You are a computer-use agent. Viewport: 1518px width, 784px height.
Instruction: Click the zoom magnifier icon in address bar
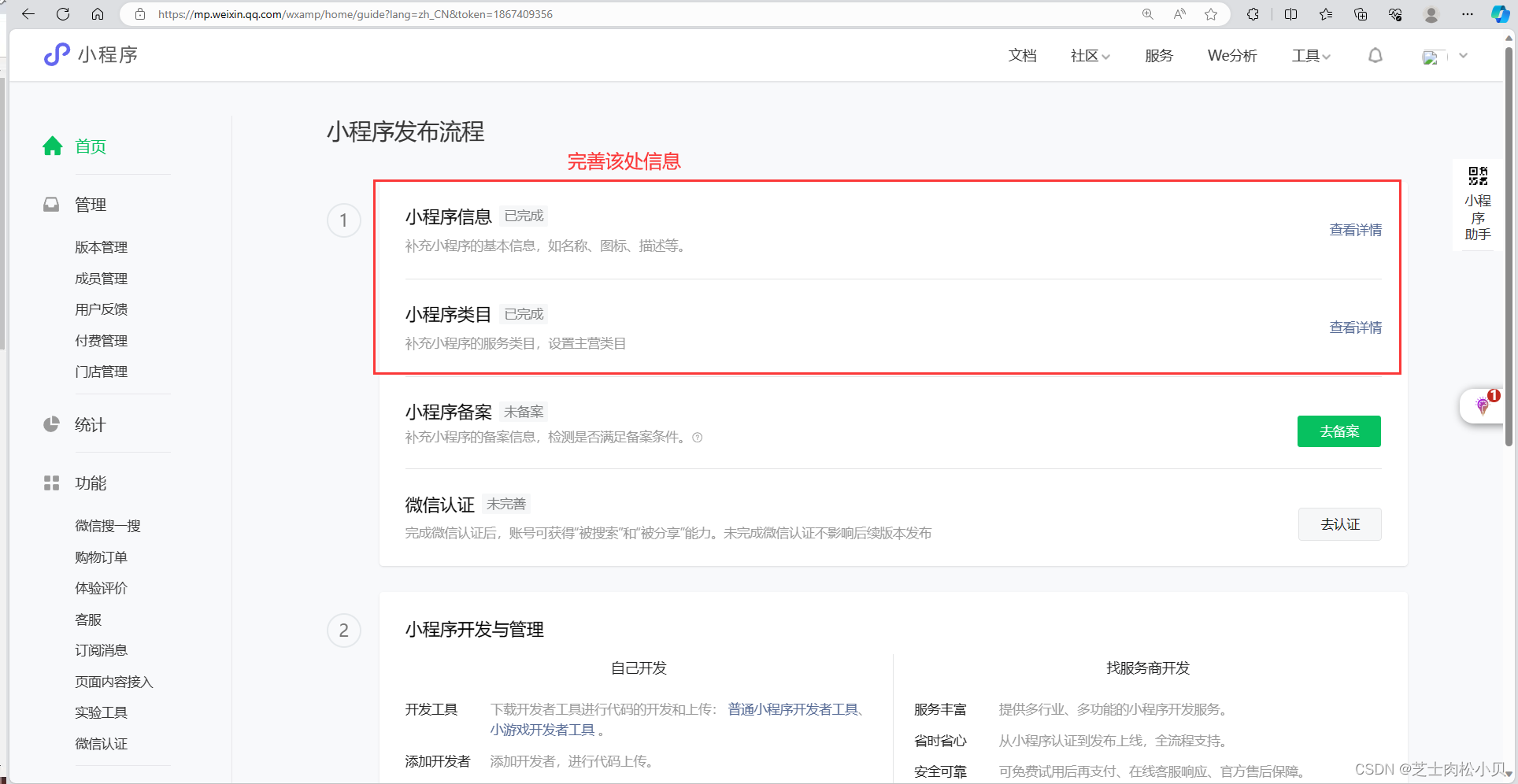tap(1148, 14)
